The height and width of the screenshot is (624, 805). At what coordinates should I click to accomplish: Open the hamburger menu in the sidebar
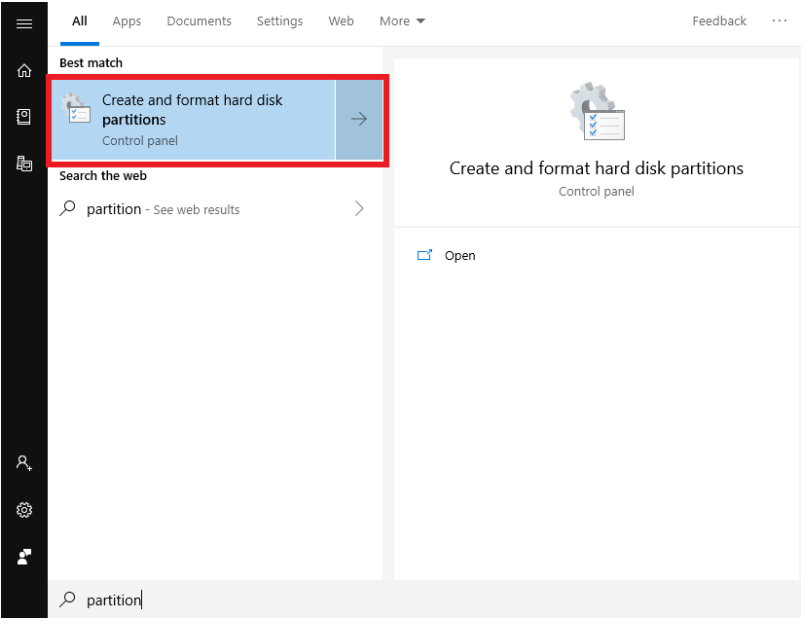[24, 23]
